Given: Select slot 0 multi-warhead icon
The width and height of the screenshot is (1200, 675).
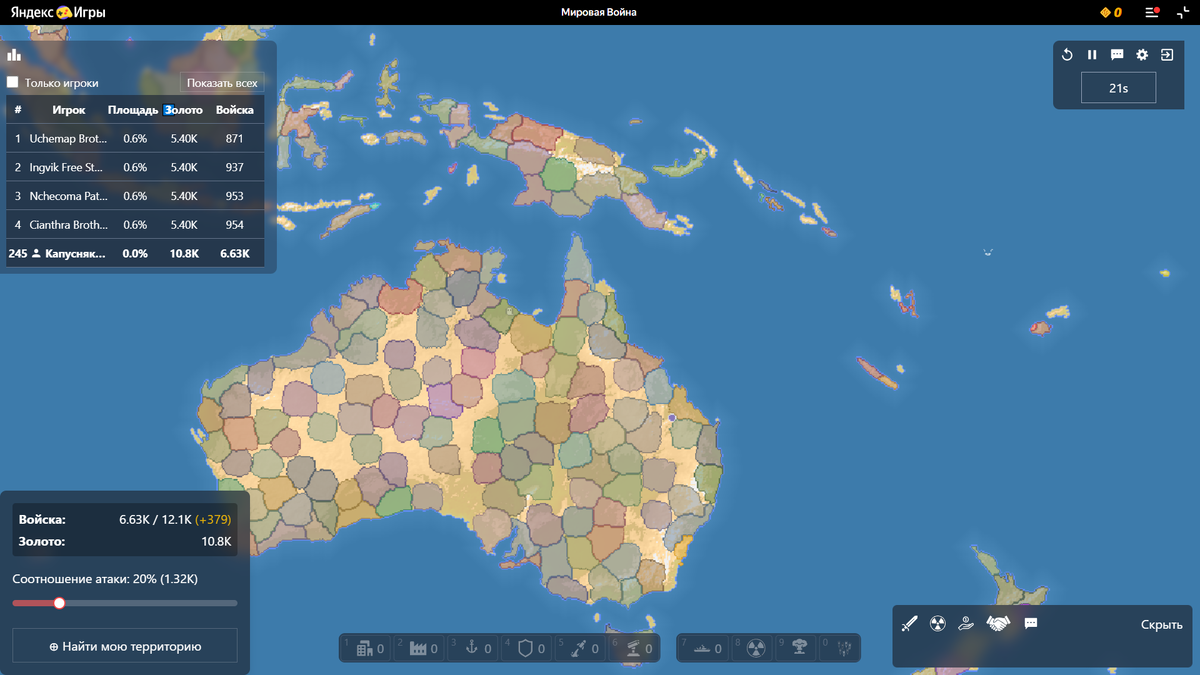Looking at the screenshot, I should [843, 648].
